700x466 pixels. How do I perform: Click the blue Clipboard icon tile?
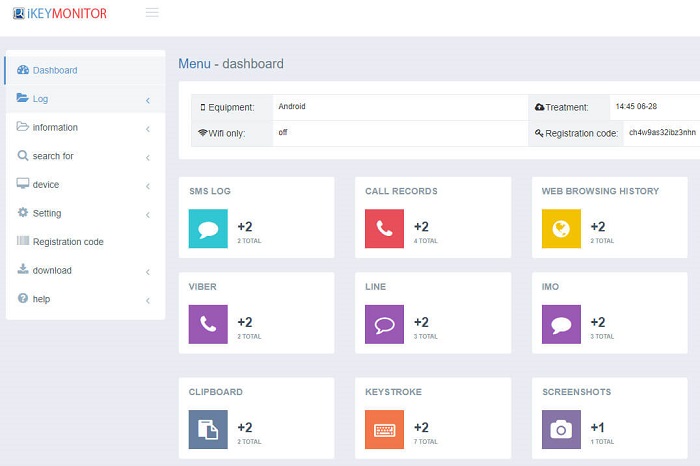coord(208,430)
